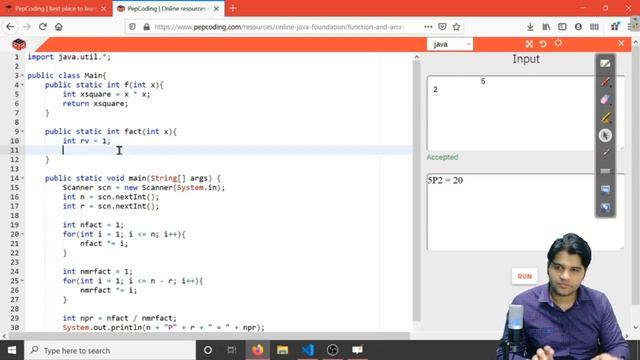Open a new browser tab with plus

tap(233, 9)
